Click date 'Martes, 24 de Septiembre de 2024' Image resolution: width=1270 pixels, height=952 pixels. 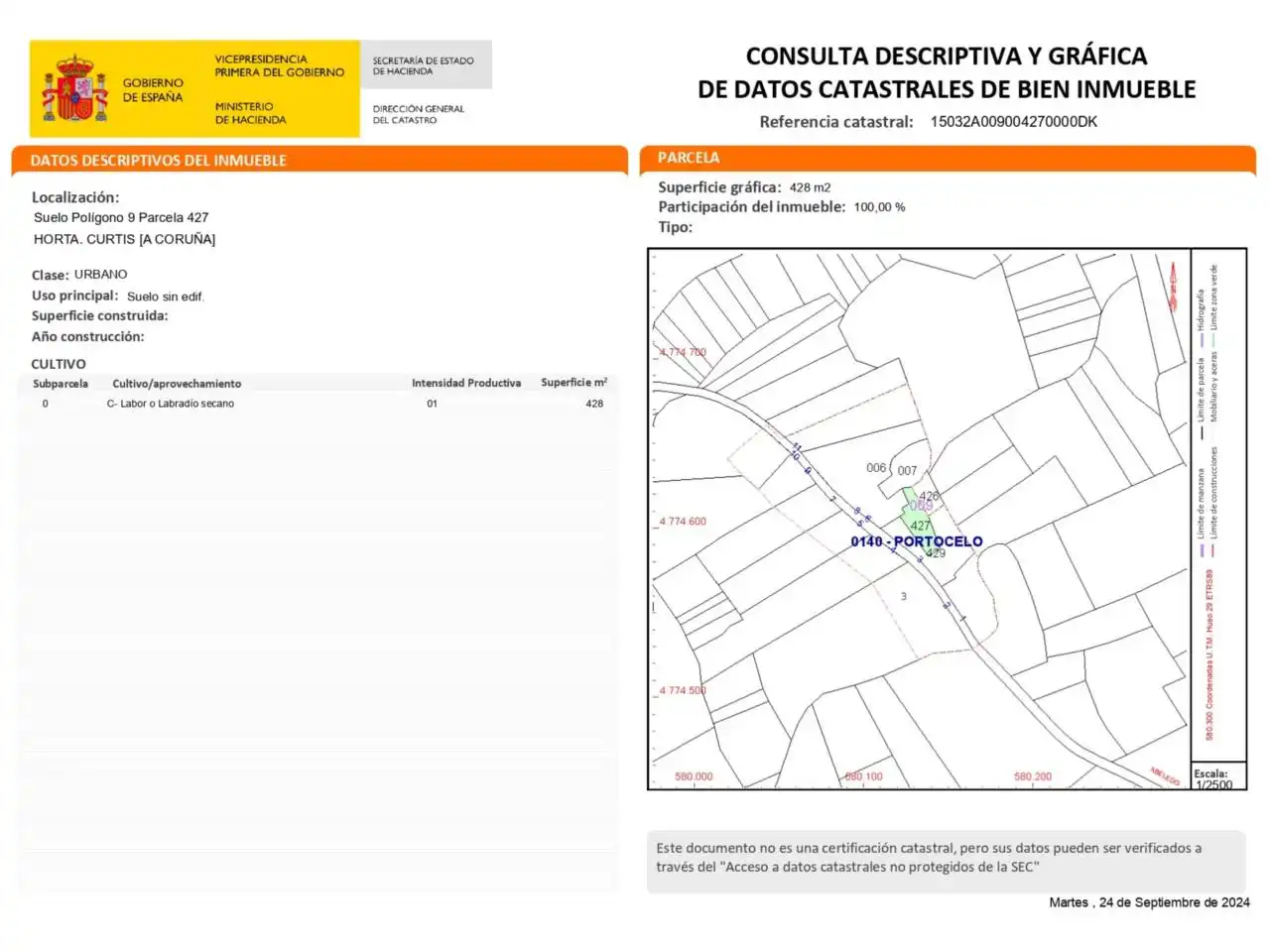coord(1150,902)
